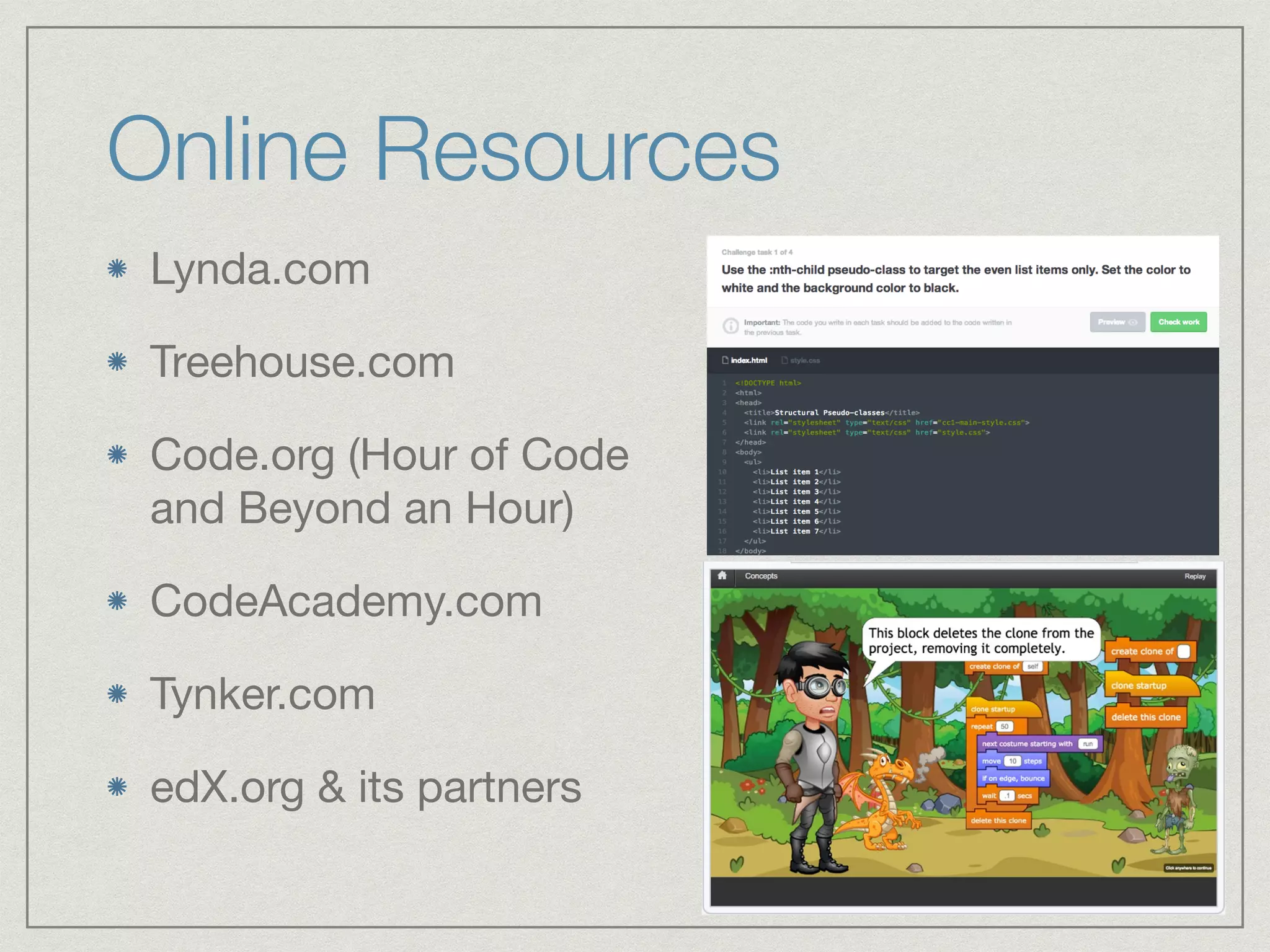Click the 'Code.org (Hour of Code' text
This screenshot has height=952, width=1270.
coord(389,457)
